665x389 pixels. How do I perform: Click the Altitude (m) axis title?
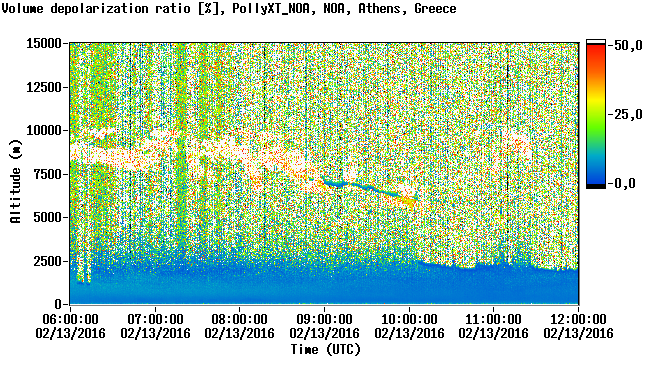[x=16, y=181]
